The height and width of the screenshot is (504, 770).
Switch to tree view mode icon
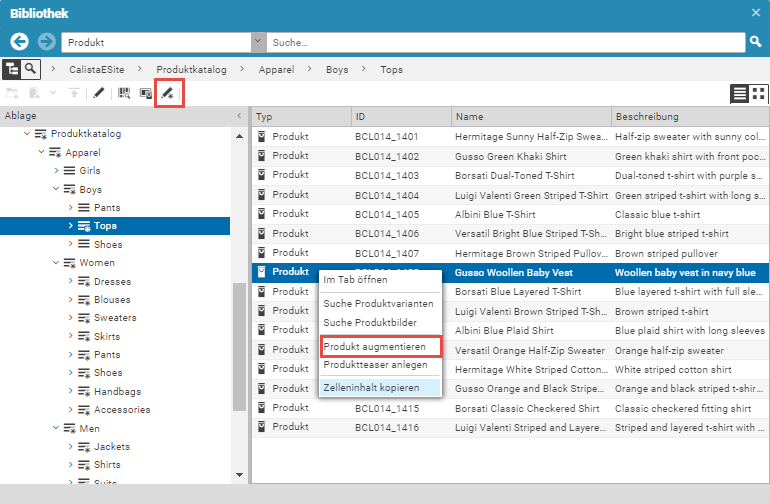[12, 70]
